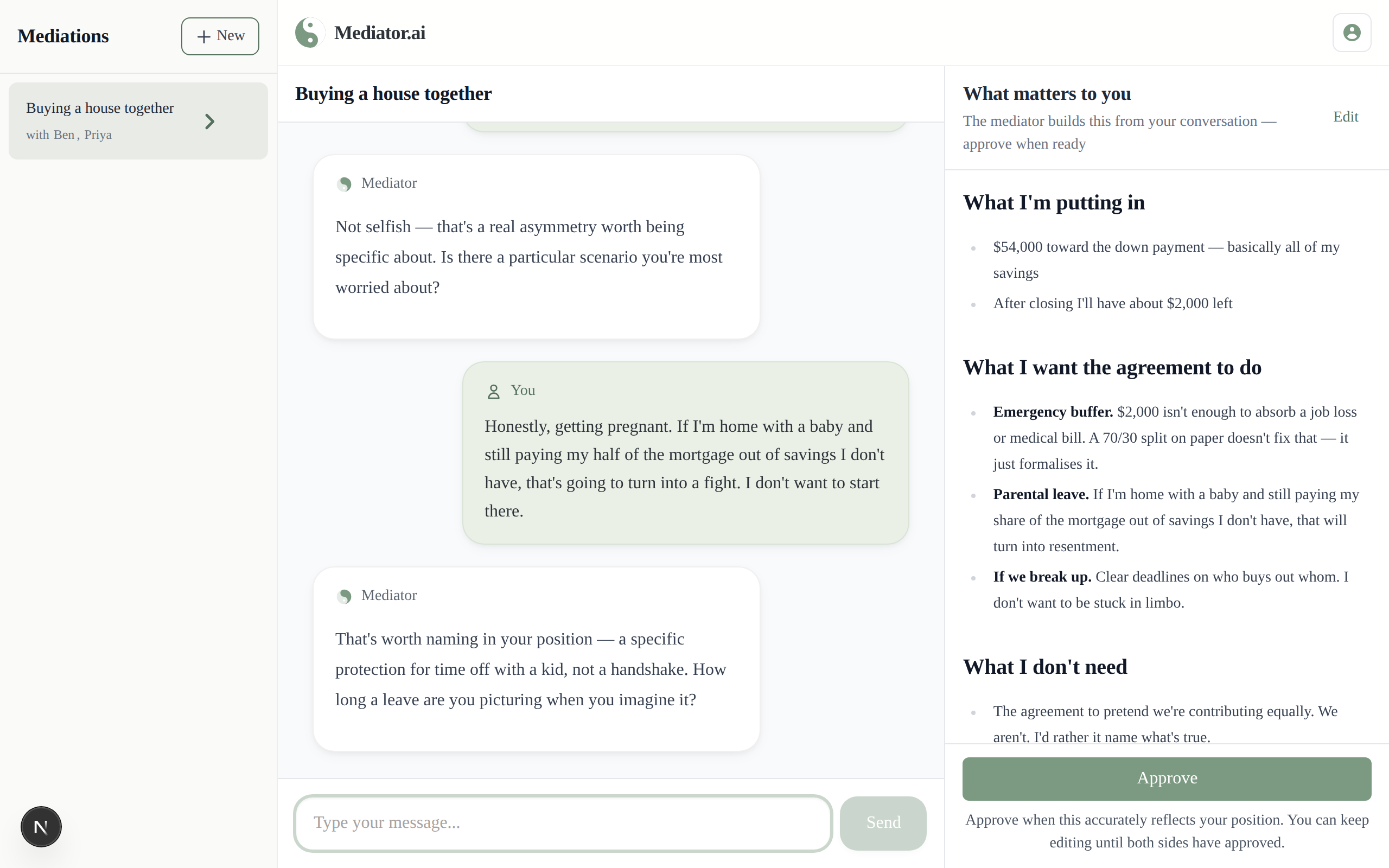The image size is (1389, 868).
Task: Approve your position summary
Action: (x=1167, y=778)
